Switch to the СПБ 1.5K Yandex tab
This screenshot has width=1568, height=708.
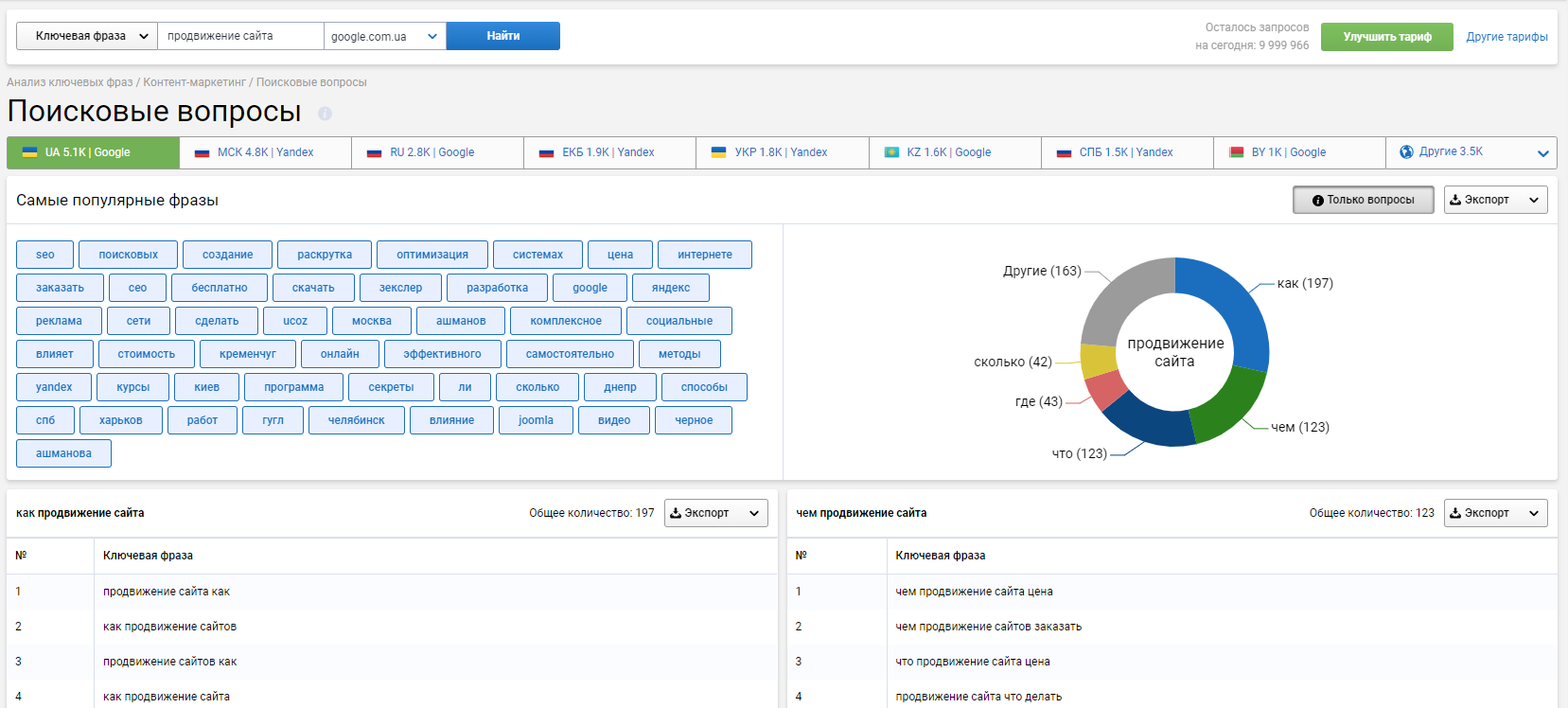point(1126,152)
